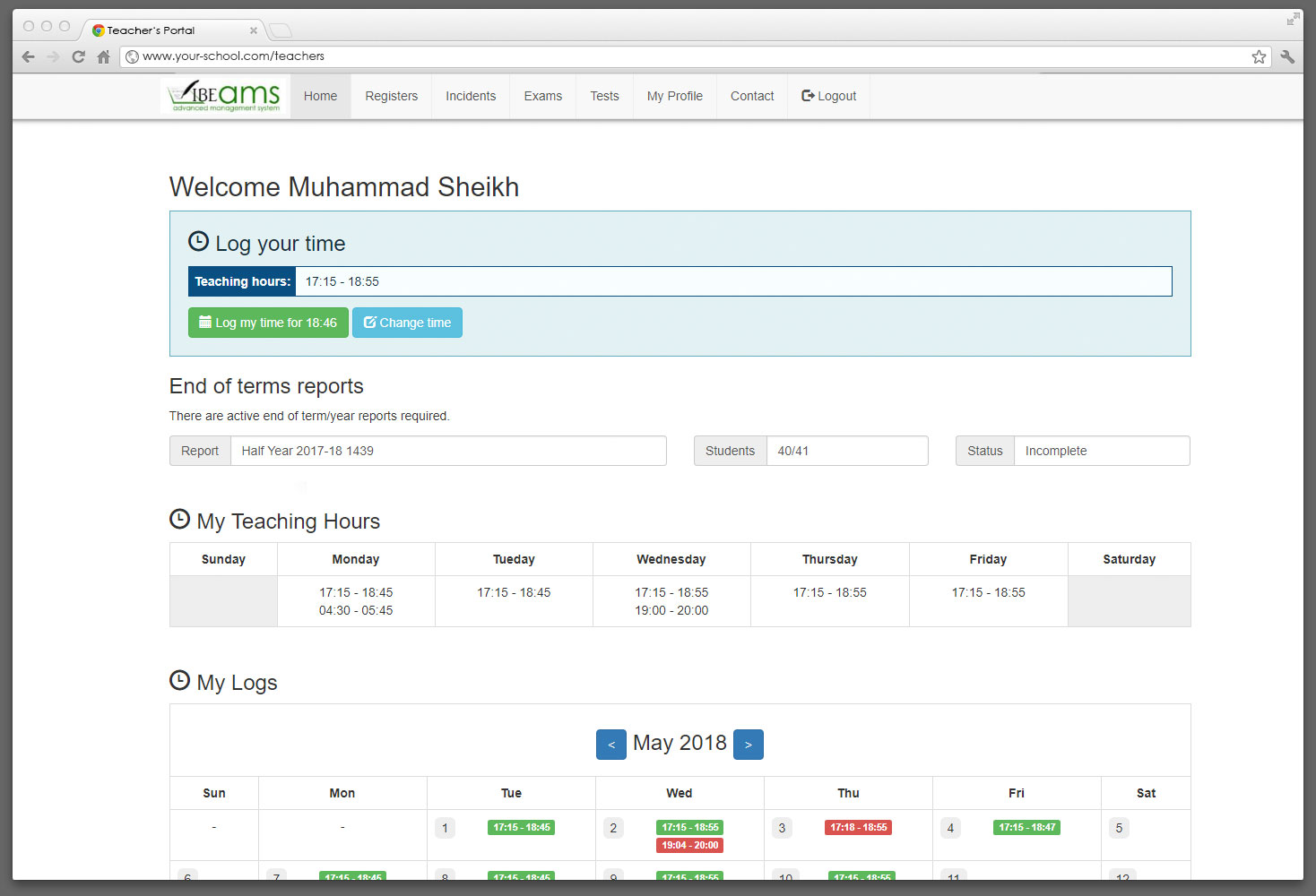Go to next month in My Logs calendar
This screenshot has height=896, width=1316.
click(748, 744)
